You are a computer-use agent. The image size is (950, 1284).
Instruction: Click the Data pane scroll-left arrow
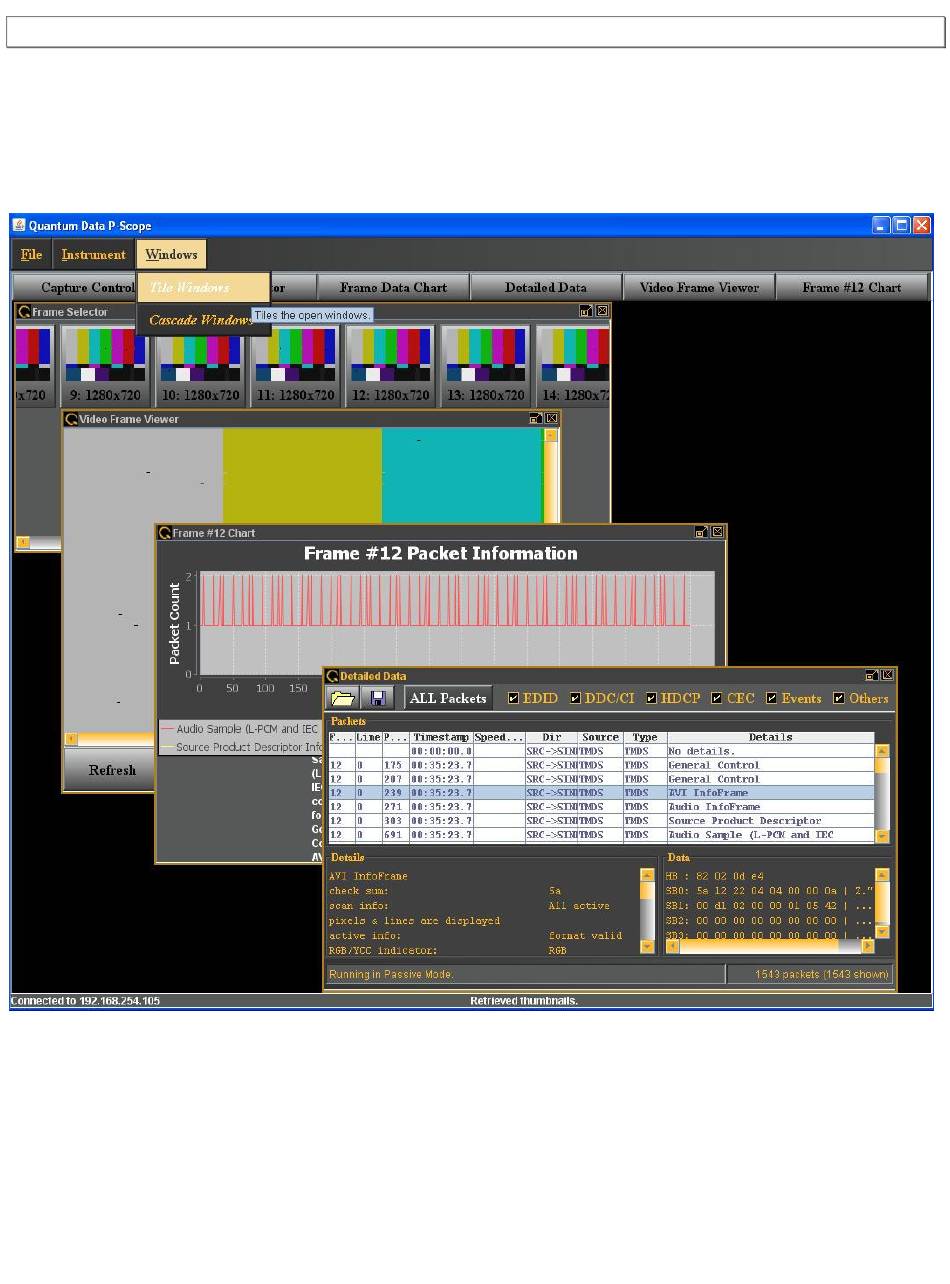point(673,945)
